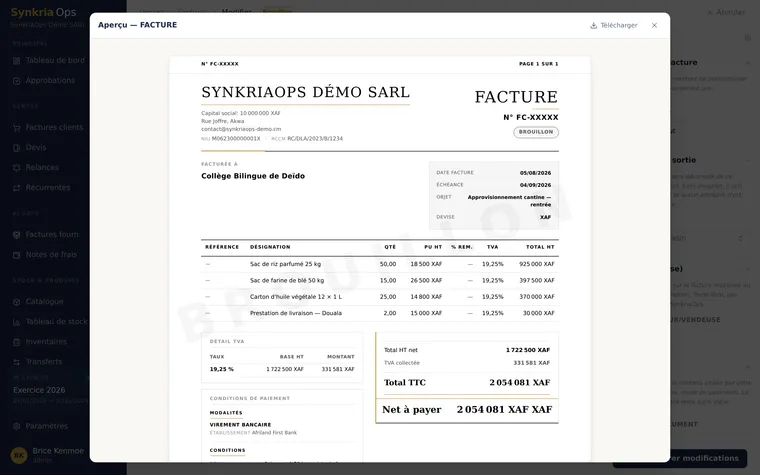
Task: Open Factures fourn in the sidebar
Action: pos(46,235)
